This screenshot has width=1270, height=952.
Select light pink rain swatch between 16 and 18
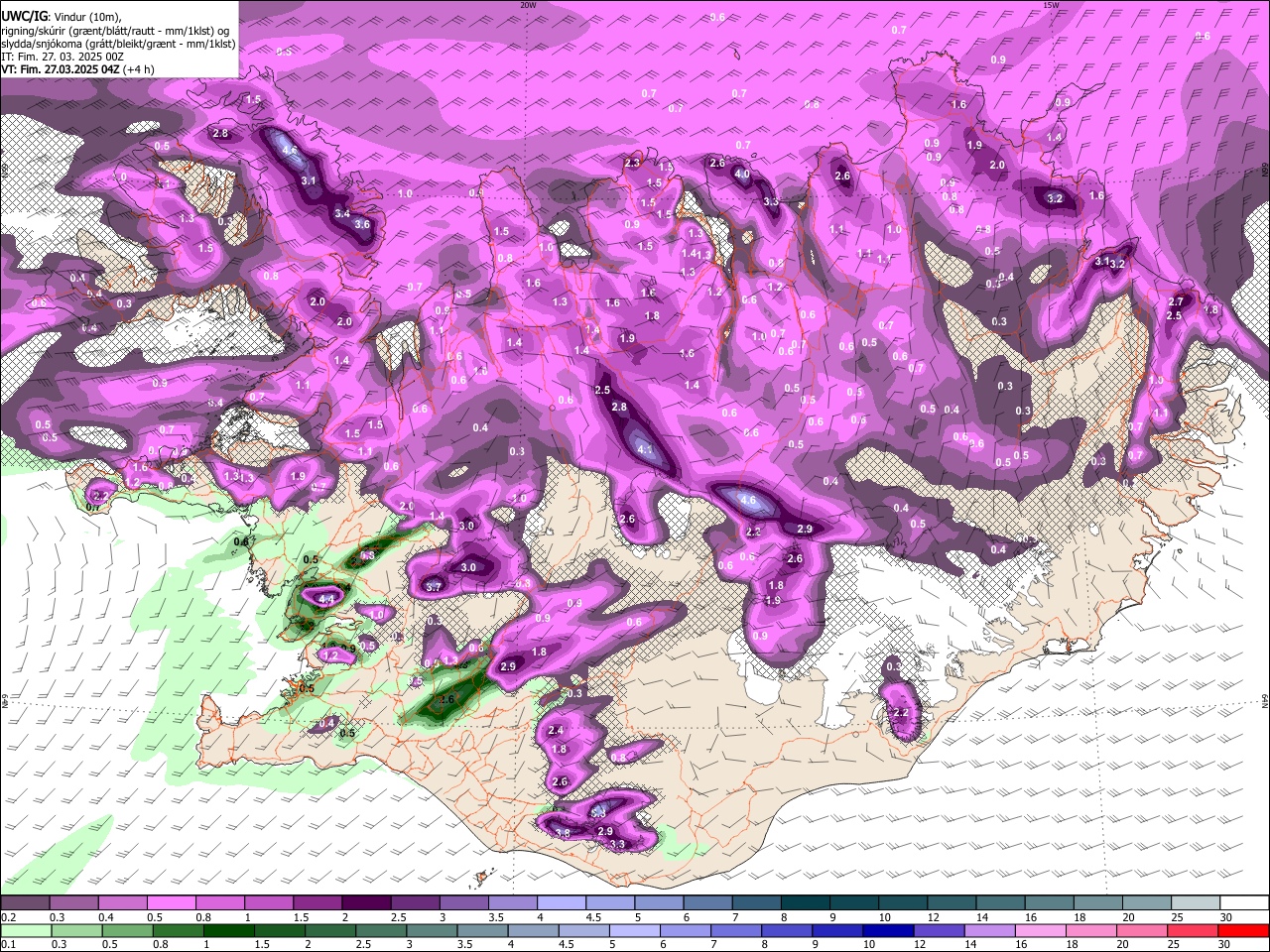coord(1039,931)
